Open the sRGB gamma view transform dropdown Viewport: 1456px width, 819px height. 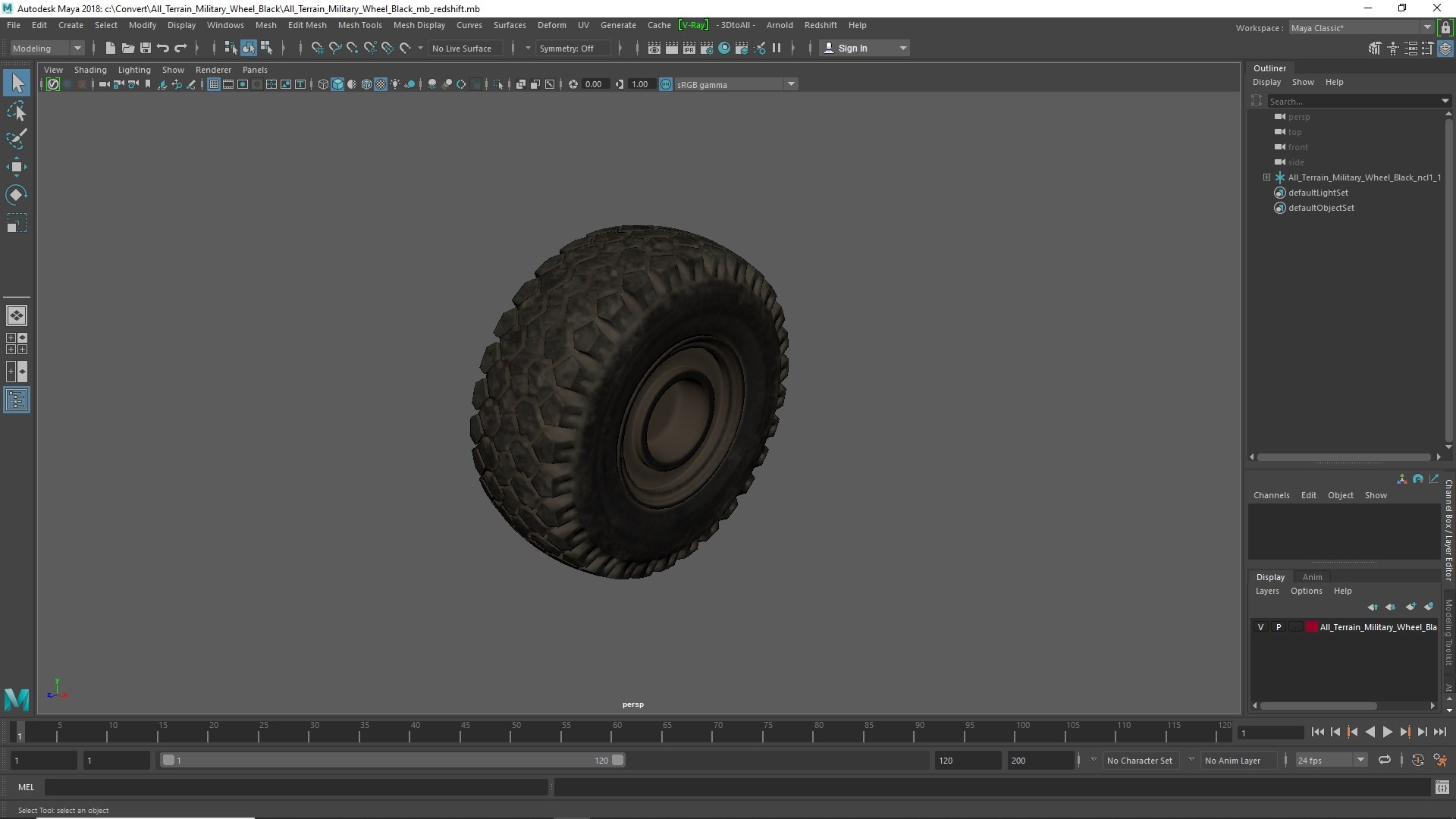(x=735, y=84)
